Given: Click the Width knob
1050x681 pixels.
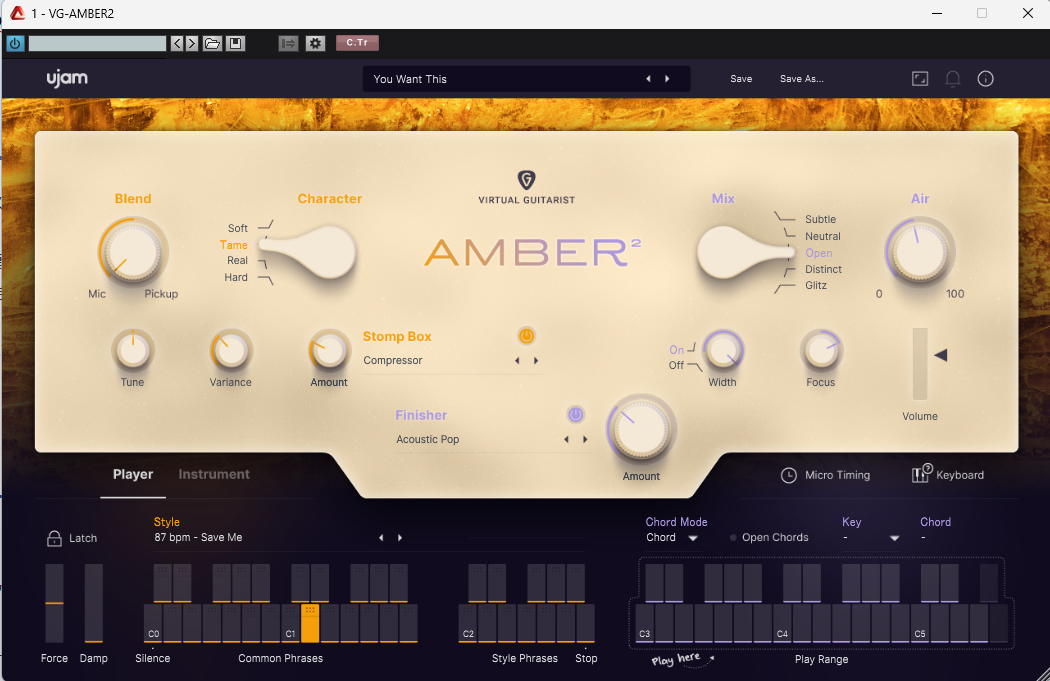Looking at the screenshot, I should pyautogui.click(x=723, y=350).
